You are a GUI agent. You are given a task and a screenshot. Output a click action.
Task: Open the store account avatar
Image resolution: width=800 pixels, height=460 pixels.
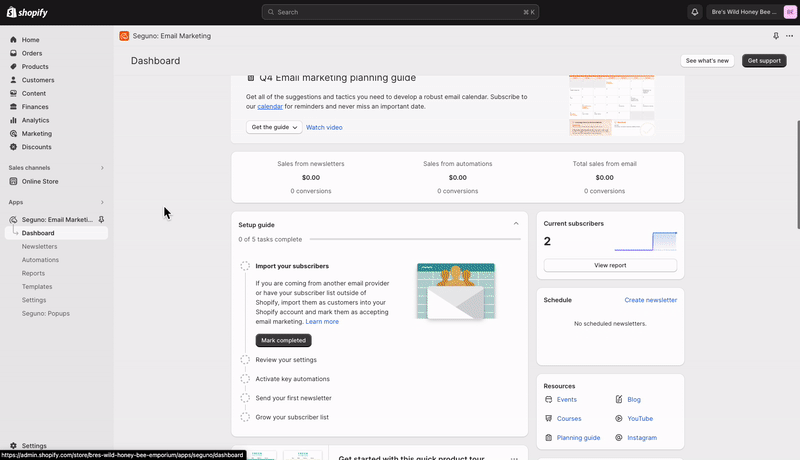[x=790, y=12]
